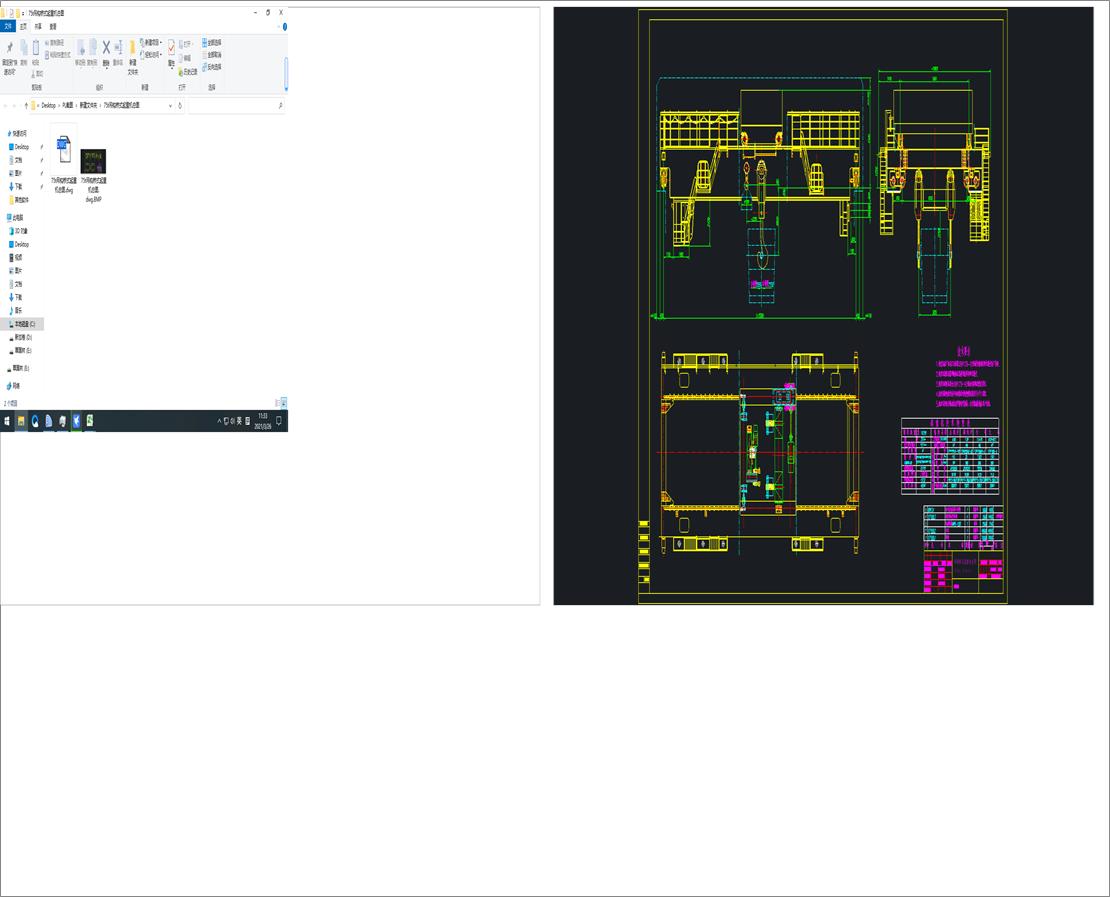The width and height of the screenshot is (1110, 897).
Task: Click the History icon in the Open group
Action: (x=188, y=72)
